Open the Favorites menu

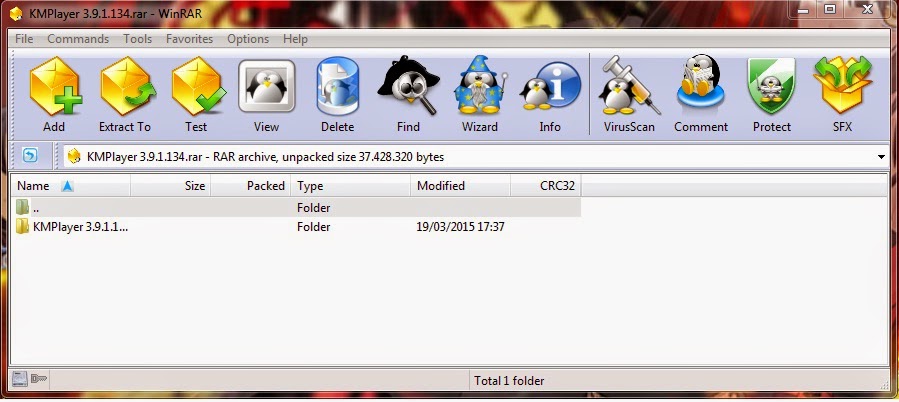pos(190,39)
